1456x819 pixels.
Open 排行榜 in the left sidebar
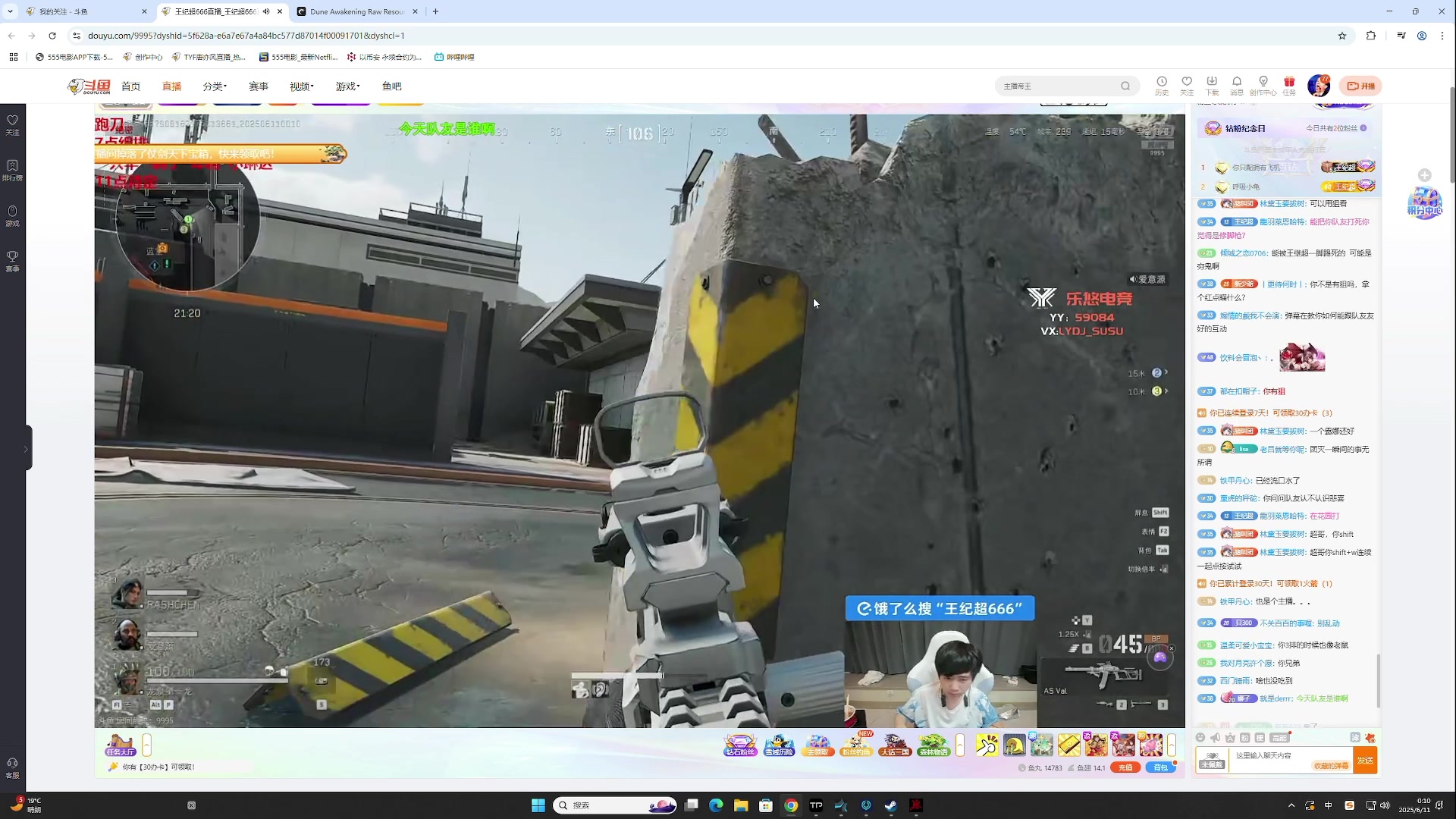point(13,171)
